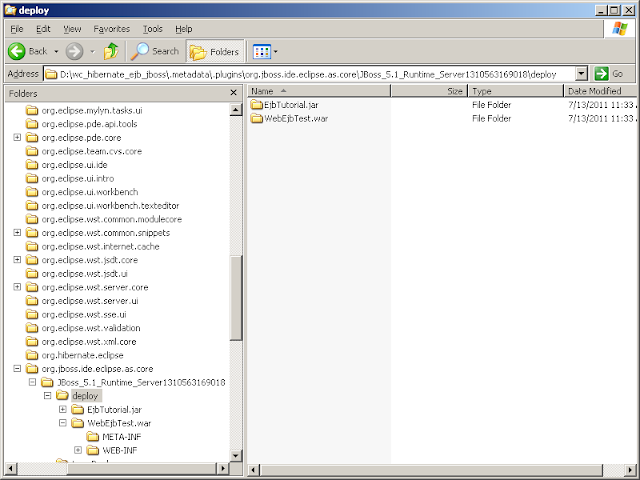Image resolution: width=640 pixels, height=480 pixels.
Task: Expand org.eclipse.pde.core tree node
Action: point(17,137)
